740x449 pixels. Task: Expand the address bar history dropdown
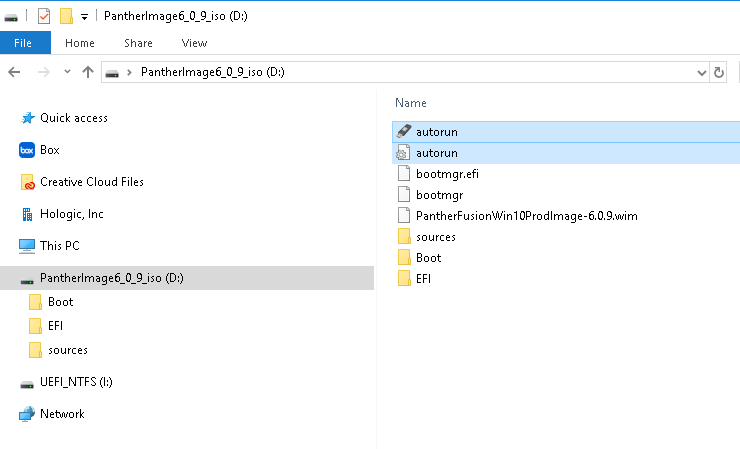pos(701,72)
